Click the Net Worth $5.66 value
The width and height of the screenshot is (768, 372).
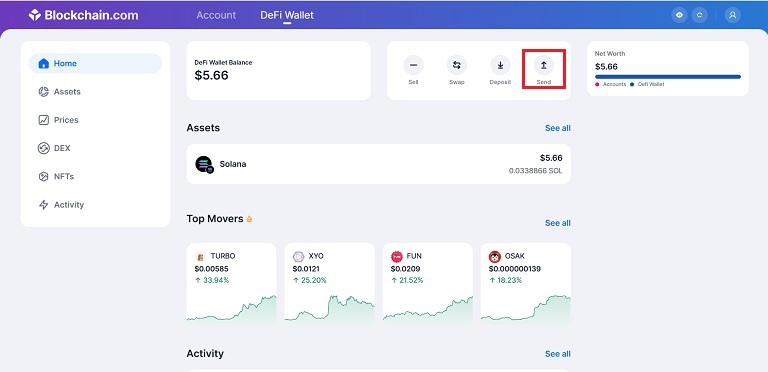(x=606, y=67)
